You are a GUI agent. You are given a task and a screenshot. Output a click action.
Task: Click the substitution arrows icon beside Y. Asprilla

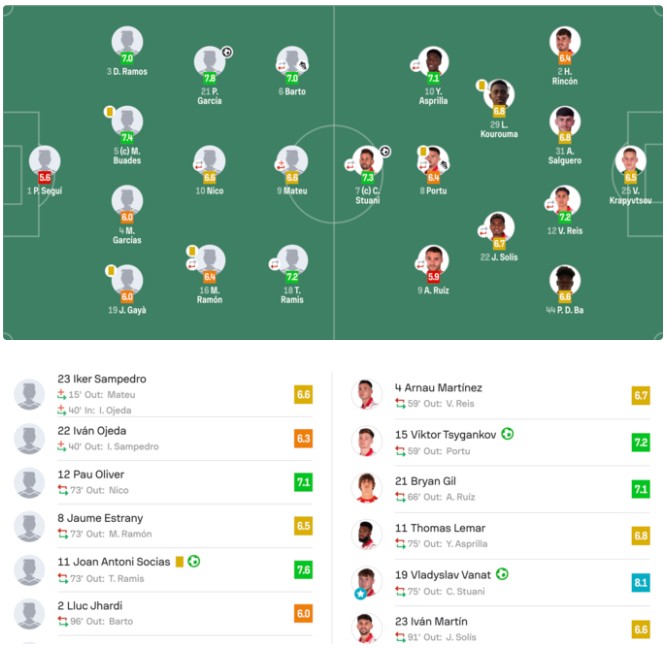point(416,65)
